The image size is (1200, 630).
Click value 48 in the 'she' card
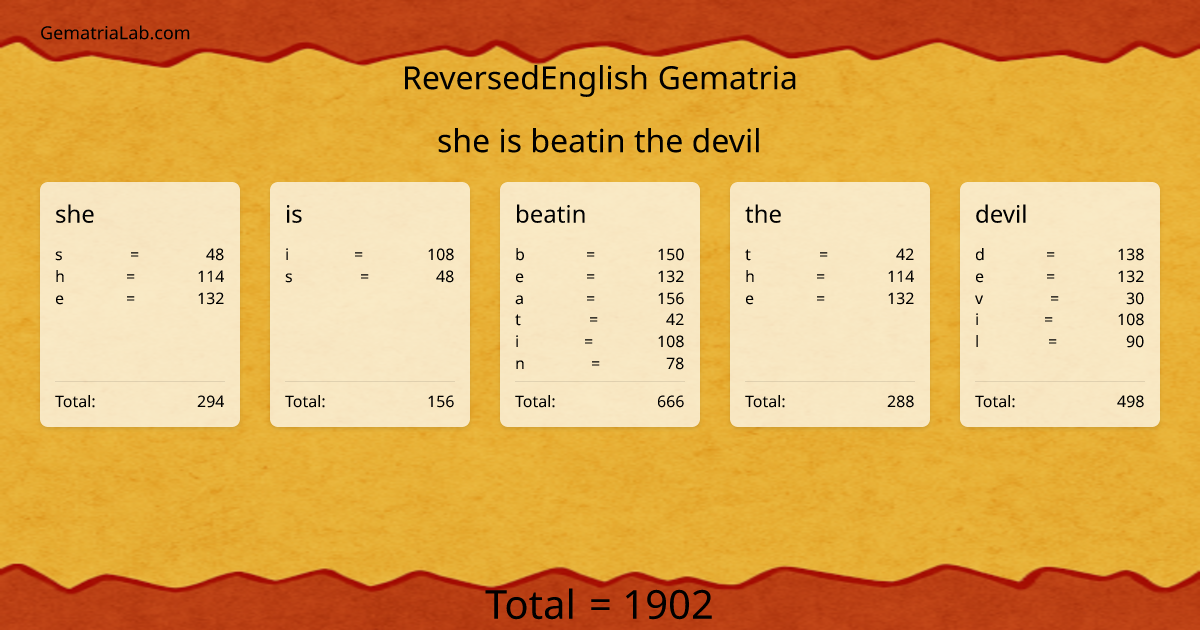pos(215,255)
